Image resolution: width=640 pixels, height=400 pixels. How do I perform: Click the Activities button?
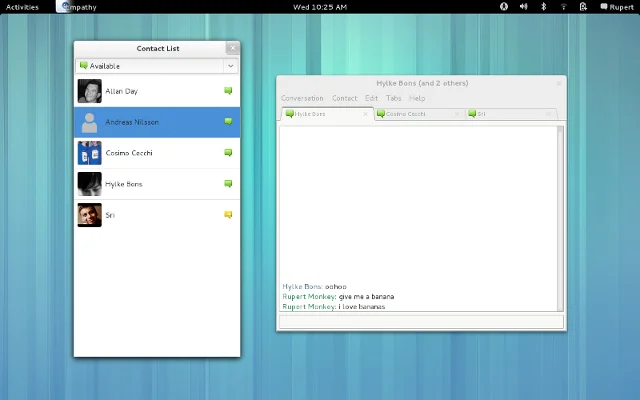click(22, 6)
